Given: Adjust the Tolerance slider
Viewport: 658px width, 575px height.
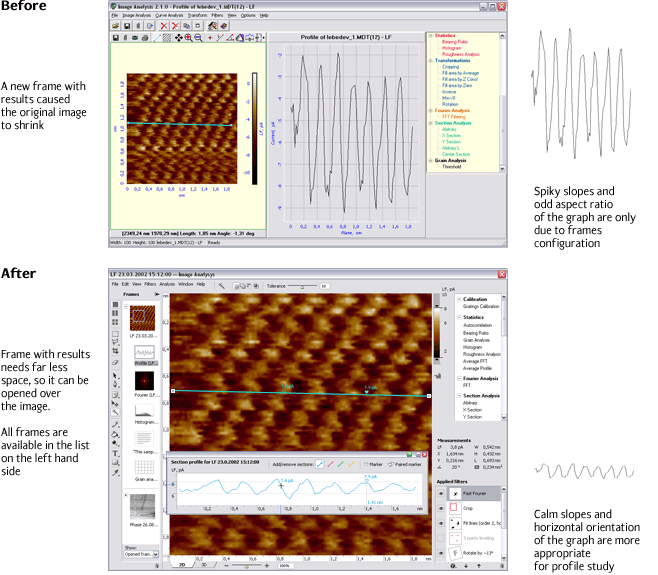Looking at the screenshot, I should (x=300, y=285).
